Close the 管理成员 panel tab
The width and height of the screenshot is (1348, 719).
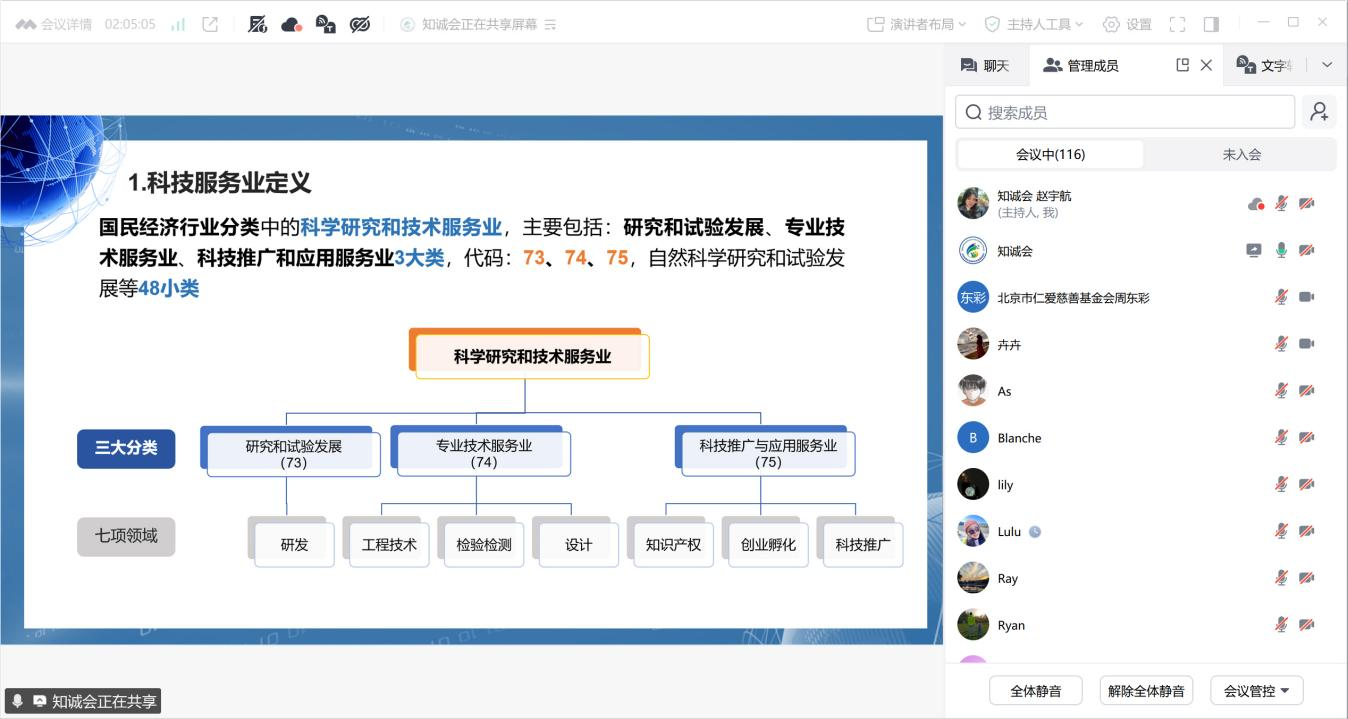(1206, 65)
